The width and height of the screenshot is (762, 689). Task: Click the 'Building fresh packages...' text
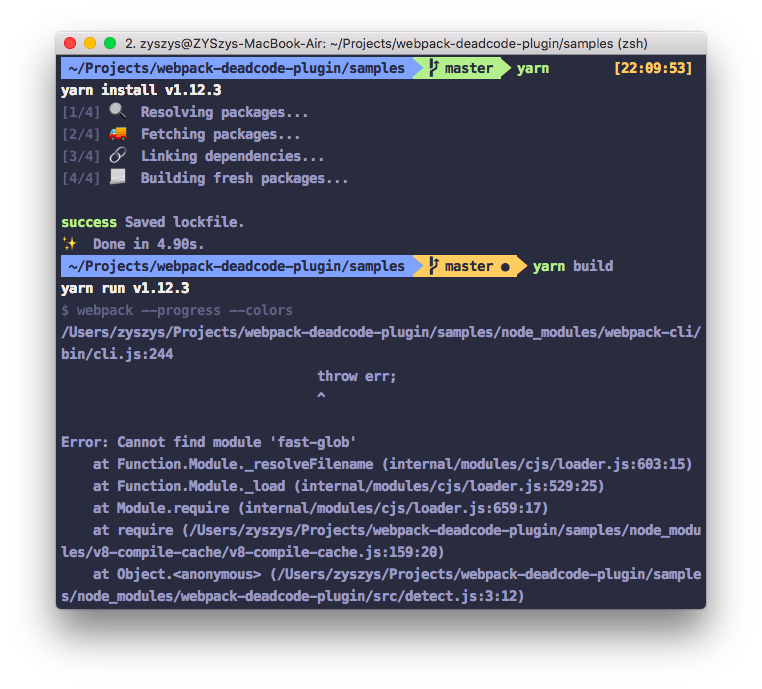[244, 178]
